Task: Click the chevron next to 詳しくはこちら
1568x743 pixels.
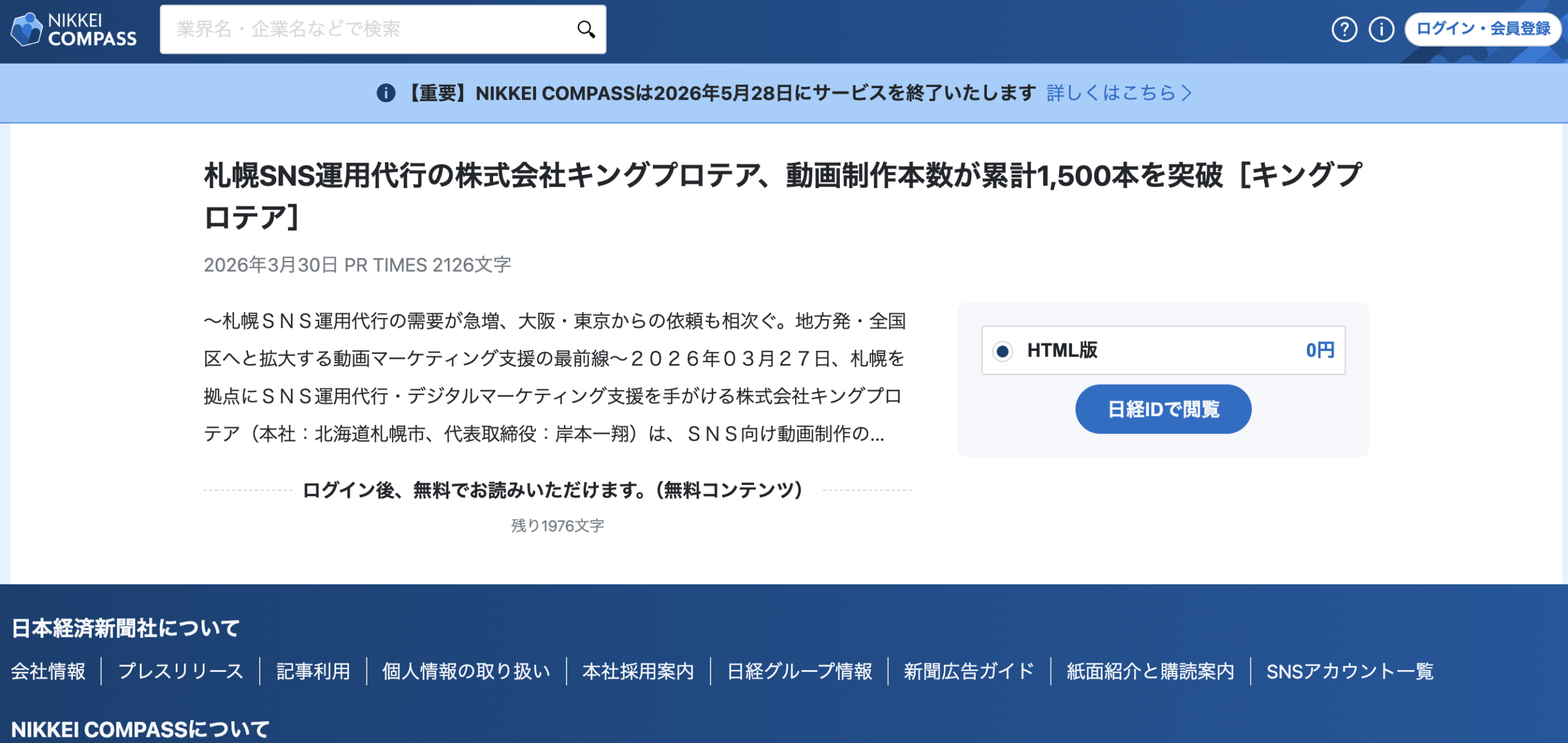Action: [1187, 93]
